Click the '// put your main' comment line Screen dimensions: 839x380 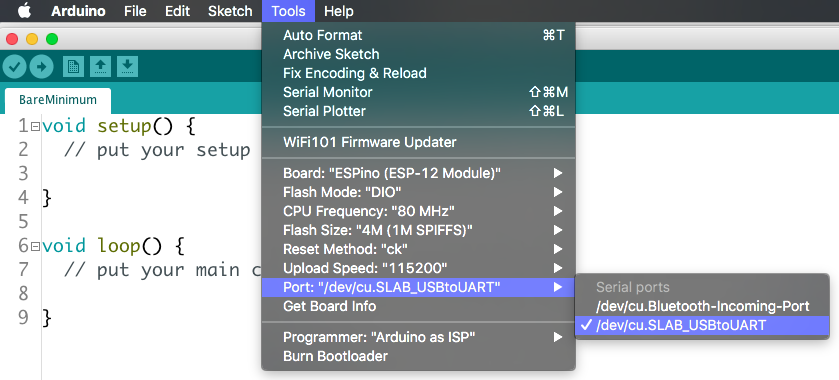[x=163, y=270]
